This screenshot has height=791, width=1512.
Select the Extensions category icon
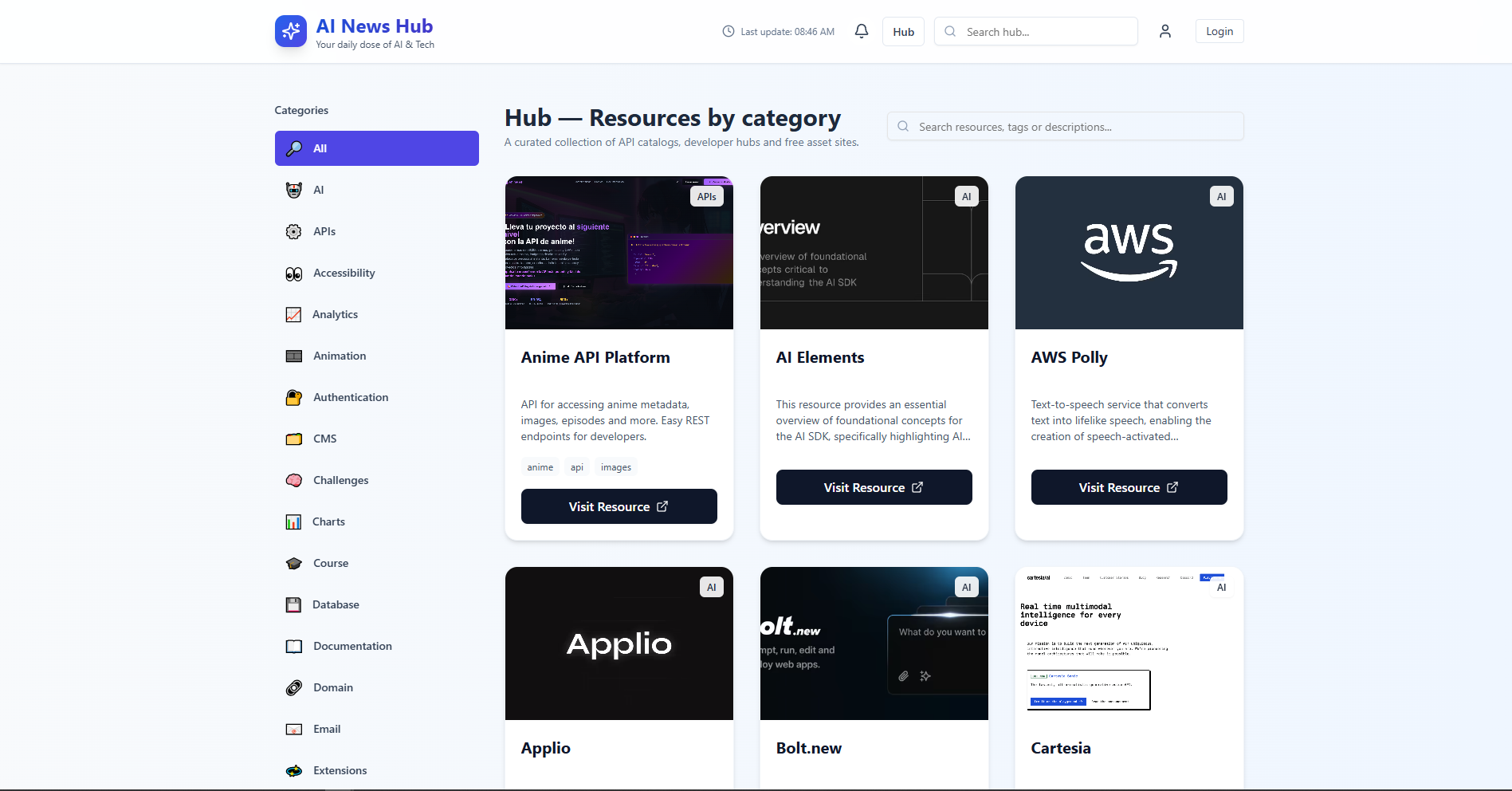[x=293, y=770]
